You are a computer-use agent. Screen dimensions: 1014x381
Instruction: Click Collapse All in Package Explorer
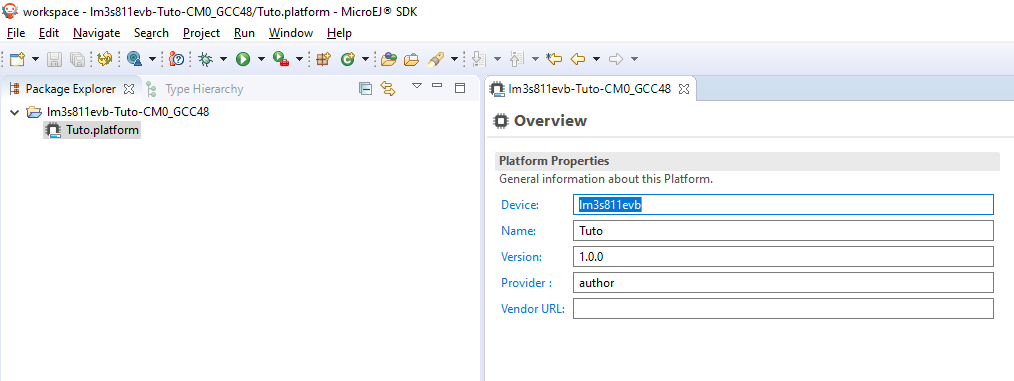365,89
